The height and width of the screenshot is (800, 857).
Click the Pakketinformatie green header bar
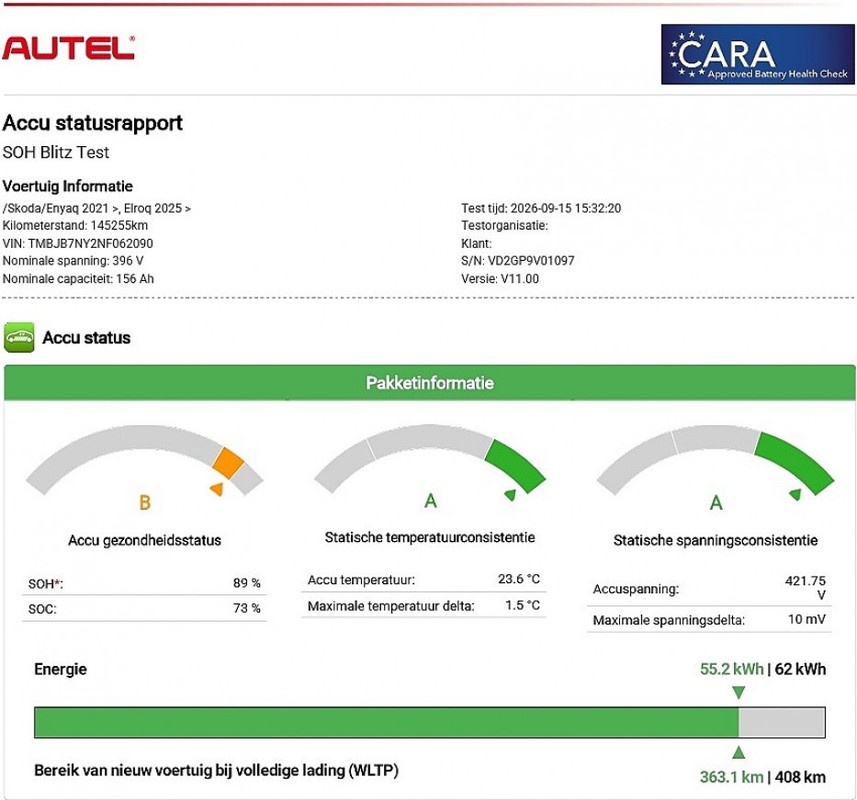click(430, 383)
